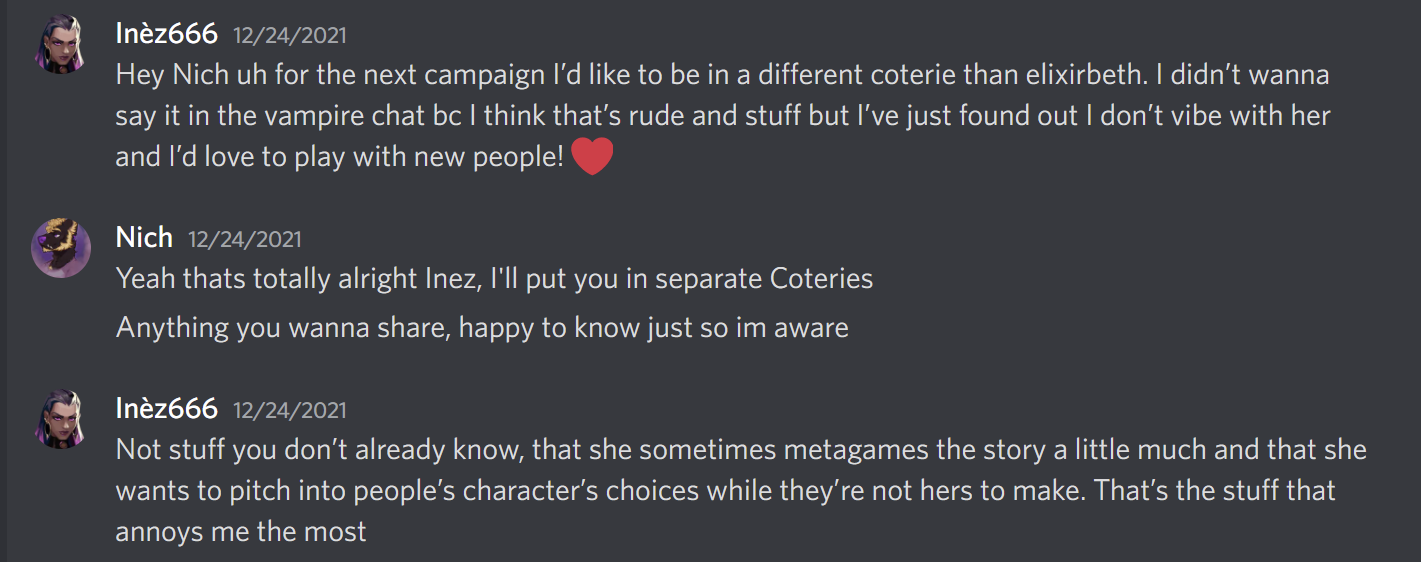Click the timestamp beside Nich's name
The height and width of the screenshot is (562, 1421).
coord(244,240)
